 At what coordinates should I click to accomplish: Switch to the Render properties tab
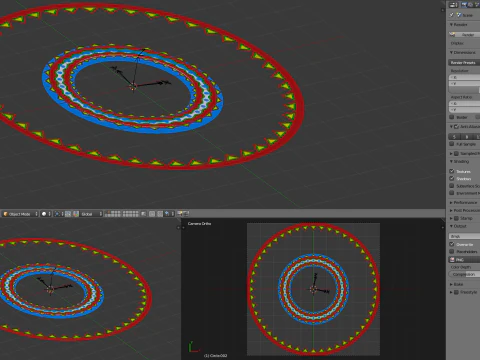(464, 5)
